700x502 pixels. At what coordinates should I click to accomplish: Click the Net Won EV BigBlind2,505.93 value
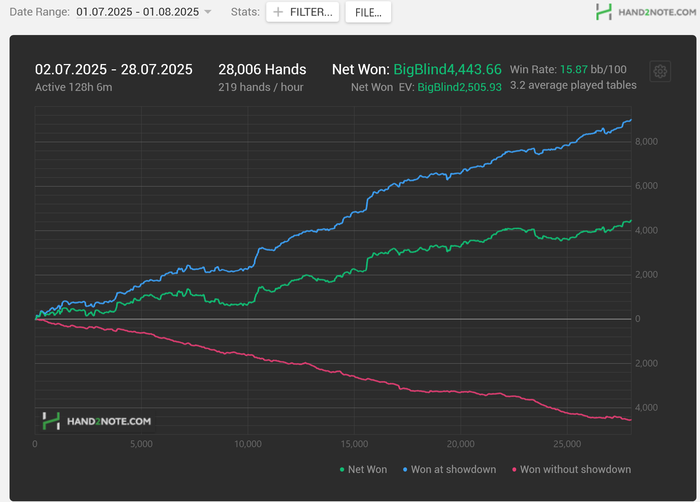pos(459,87)
